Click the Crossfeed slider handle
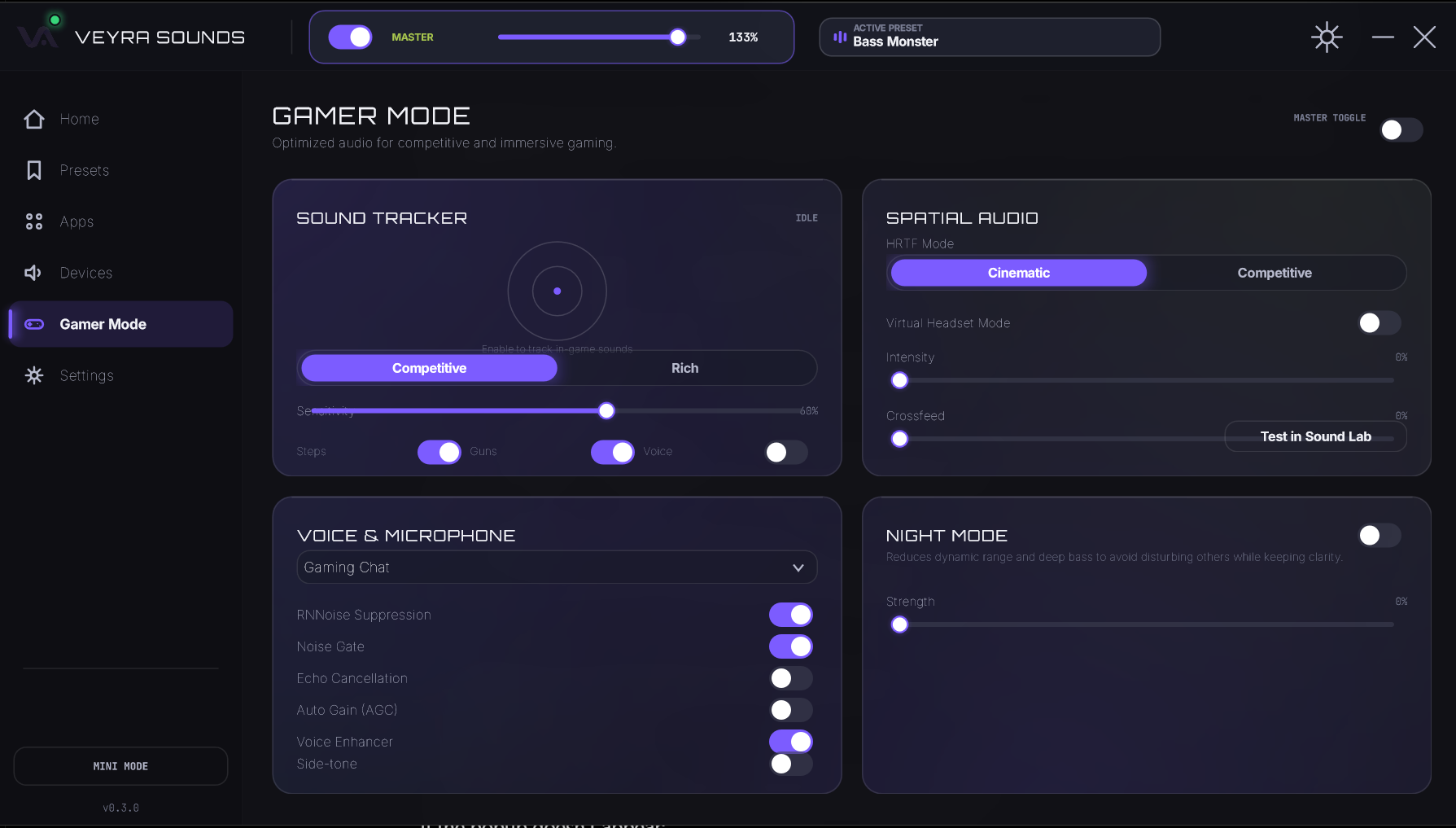Image resolution: width=1456 pixels, height=828 pixels. (899, 439)
